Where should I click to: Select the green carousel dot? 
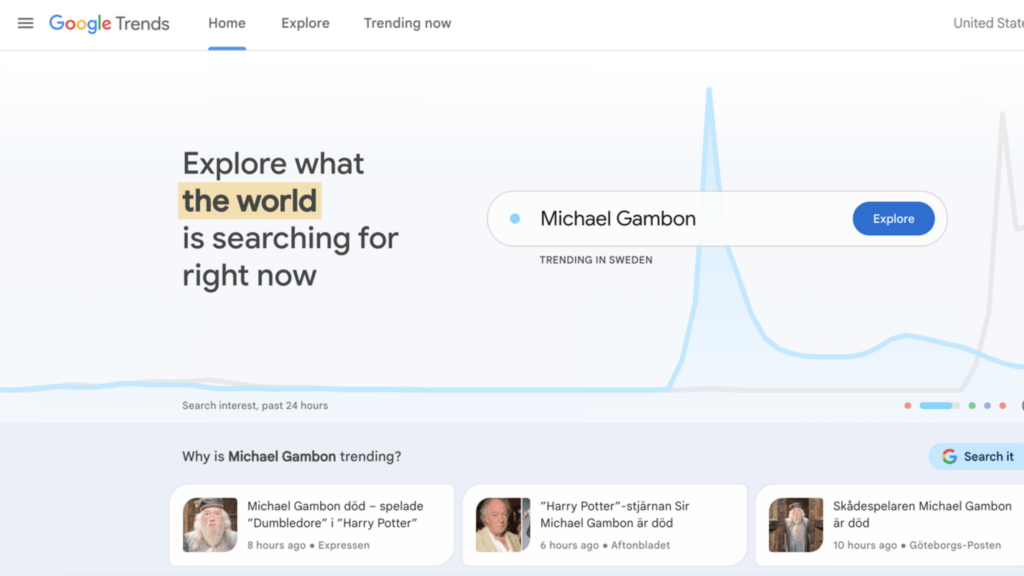(972, 406)
